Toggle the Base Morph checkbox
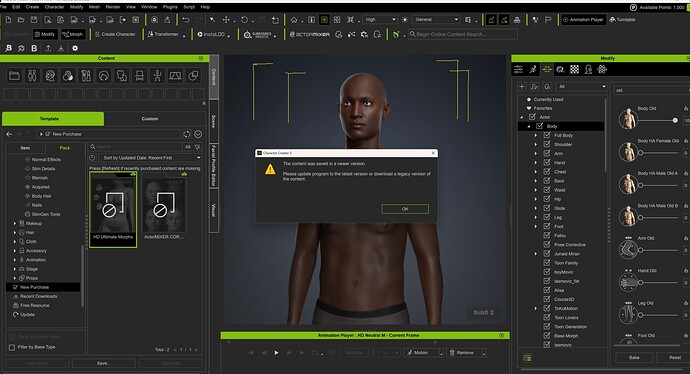Viewport: 690px width, 374px height. tap(547, 336)
